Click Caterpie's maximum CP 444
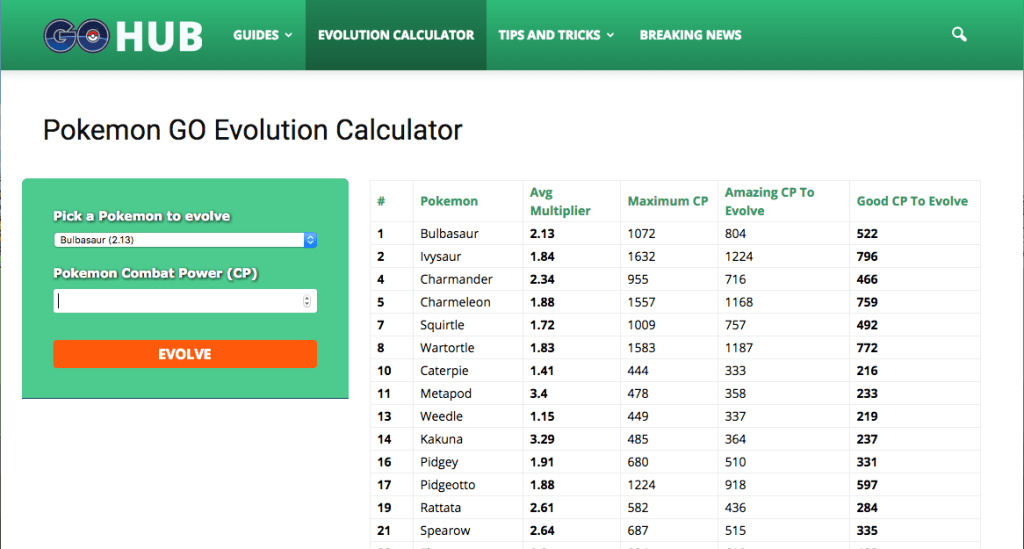This screenshot has width=1024, height=549. 638,371
